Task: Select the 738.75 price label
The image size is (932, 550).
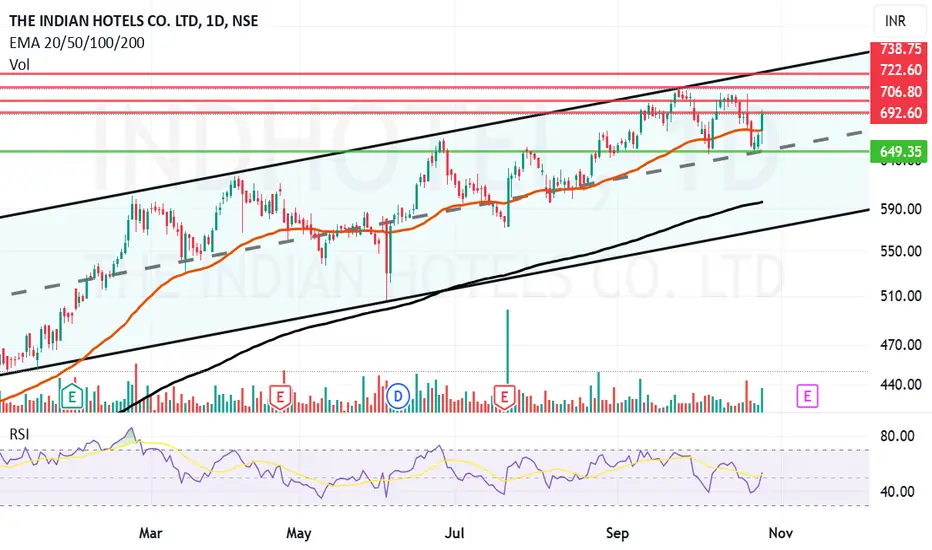Action: coord(900,49)
